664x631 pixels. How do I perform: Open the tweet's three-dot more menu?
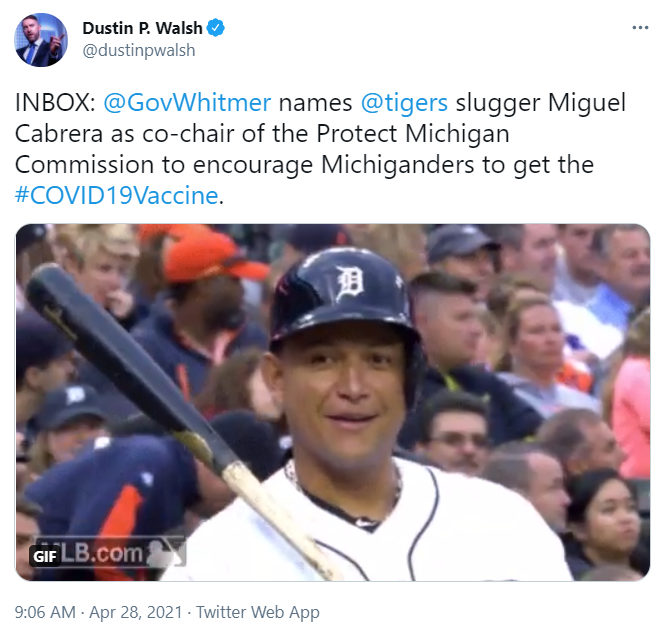[640, 28]
